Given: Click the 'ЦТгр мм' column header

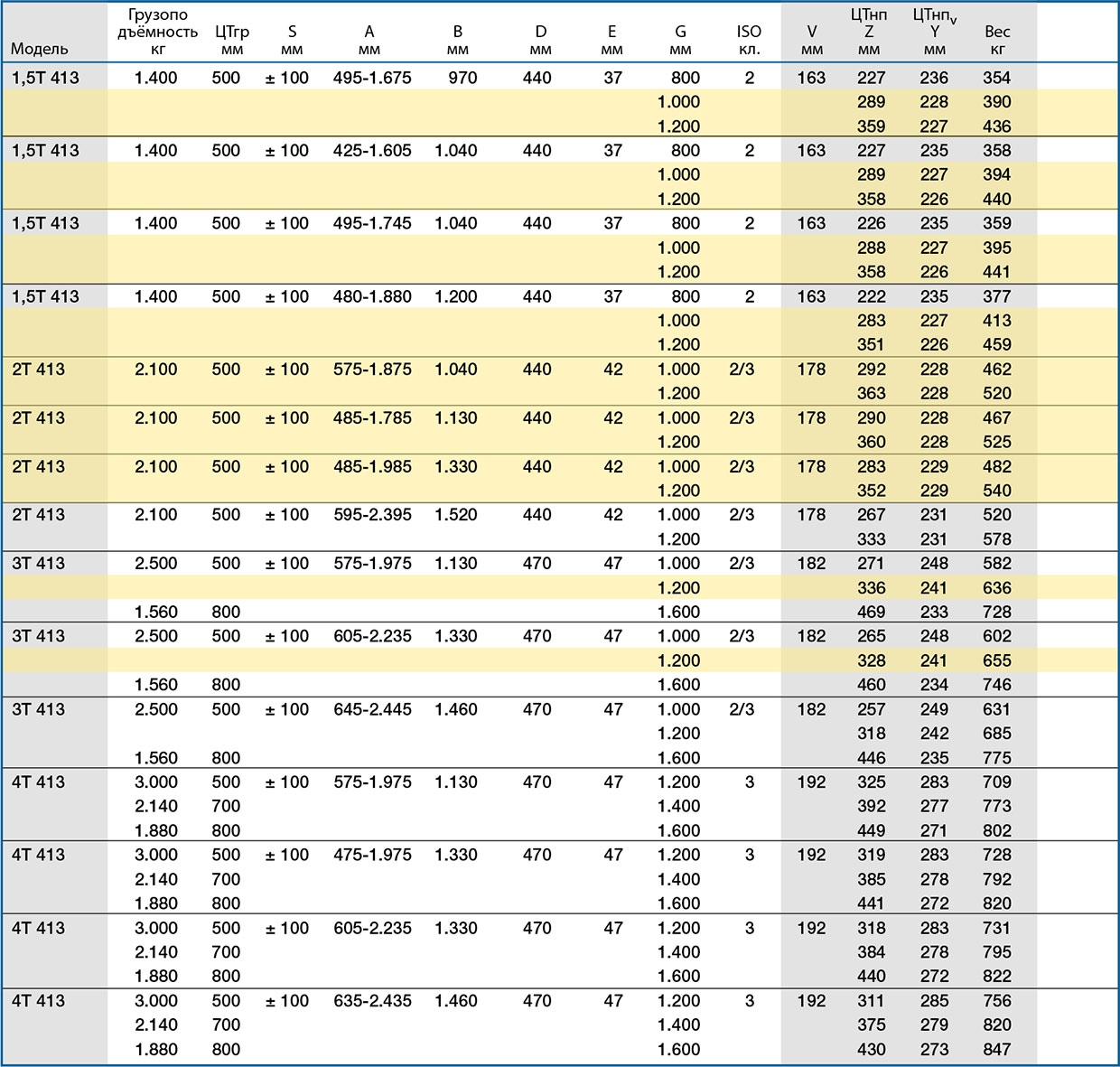Looking at the screenshot, I should pyautogui.click(x=232, y=40).
